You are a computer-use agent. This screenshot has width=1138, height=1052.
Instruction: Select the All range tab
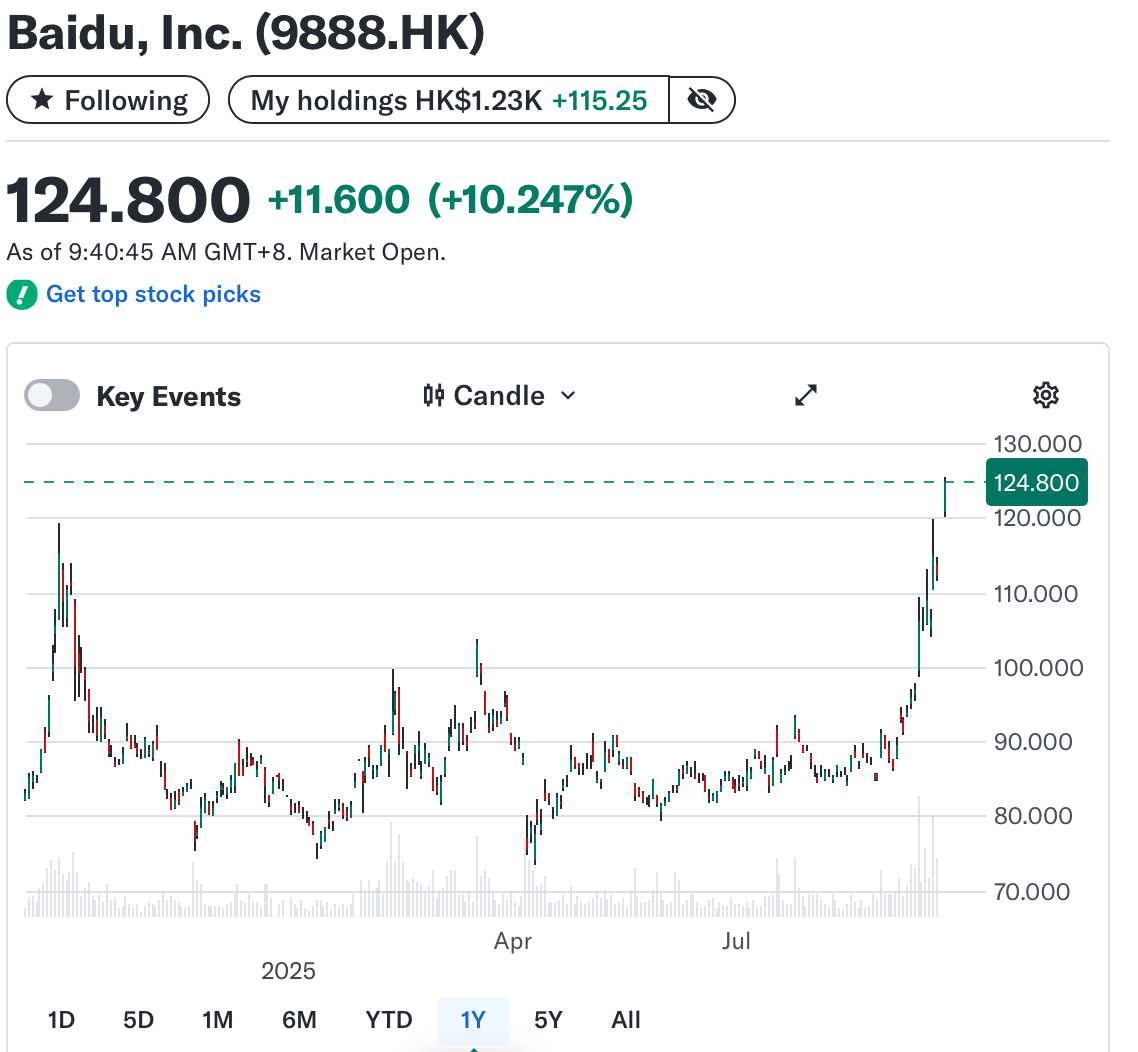626,1020
